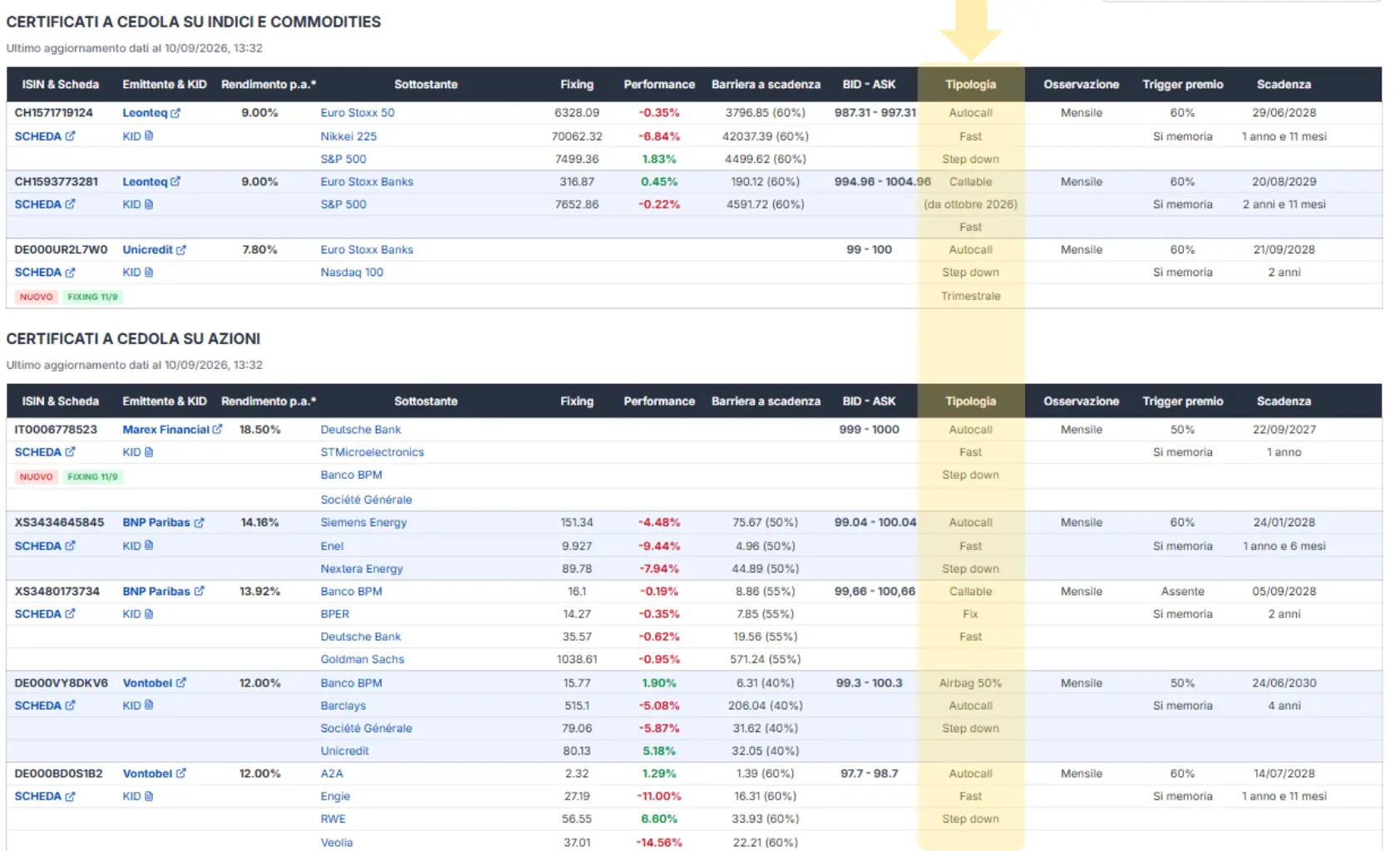
Task: Click external-link icon next to Marex Financial
Action: (x=218, y=430)
